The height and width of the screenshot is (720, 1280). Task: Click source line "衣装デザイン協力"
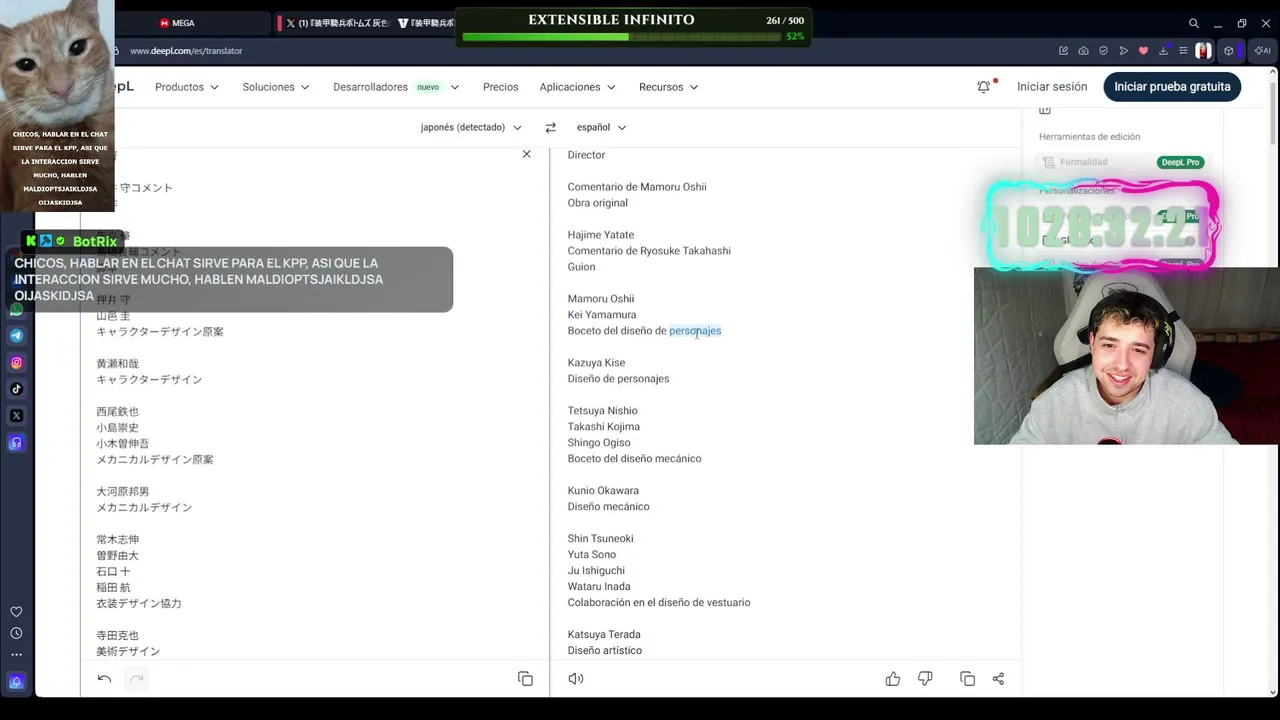pos(139,604)
